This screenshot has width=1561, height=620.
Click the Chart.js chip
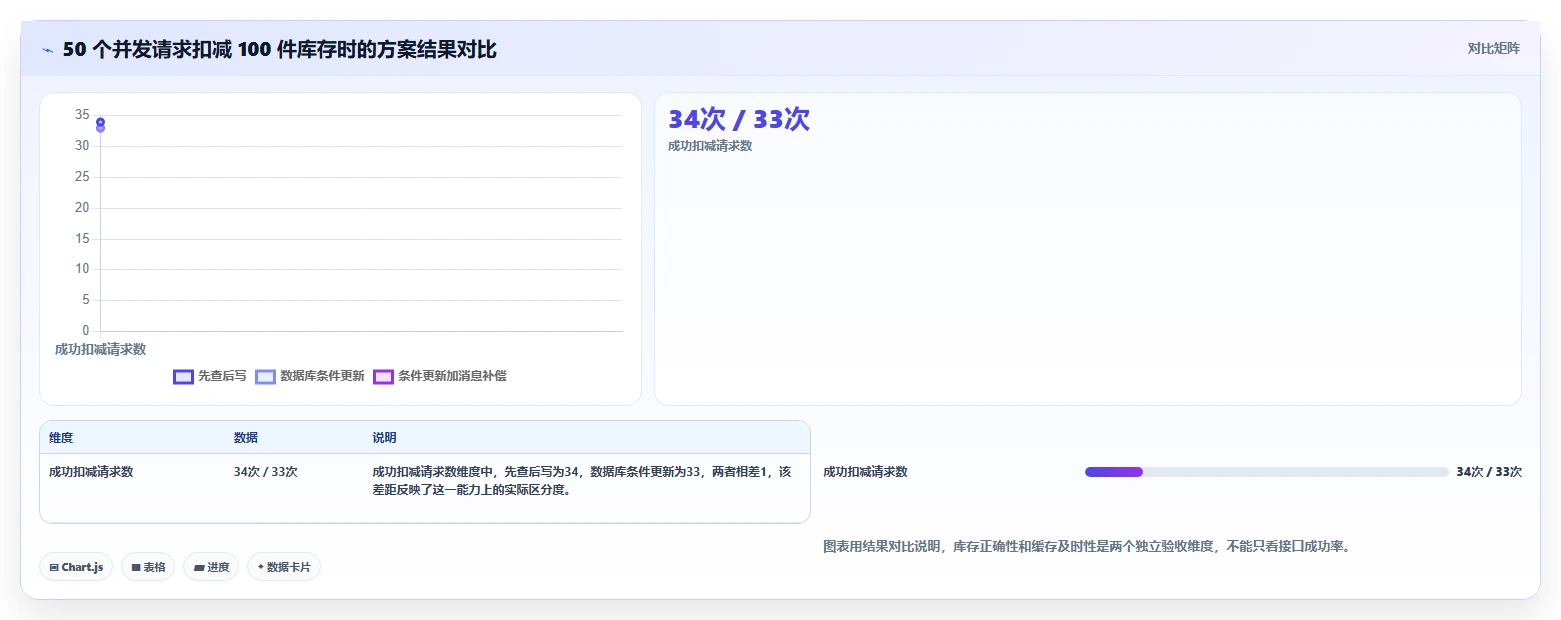click(x=76, y=567)
